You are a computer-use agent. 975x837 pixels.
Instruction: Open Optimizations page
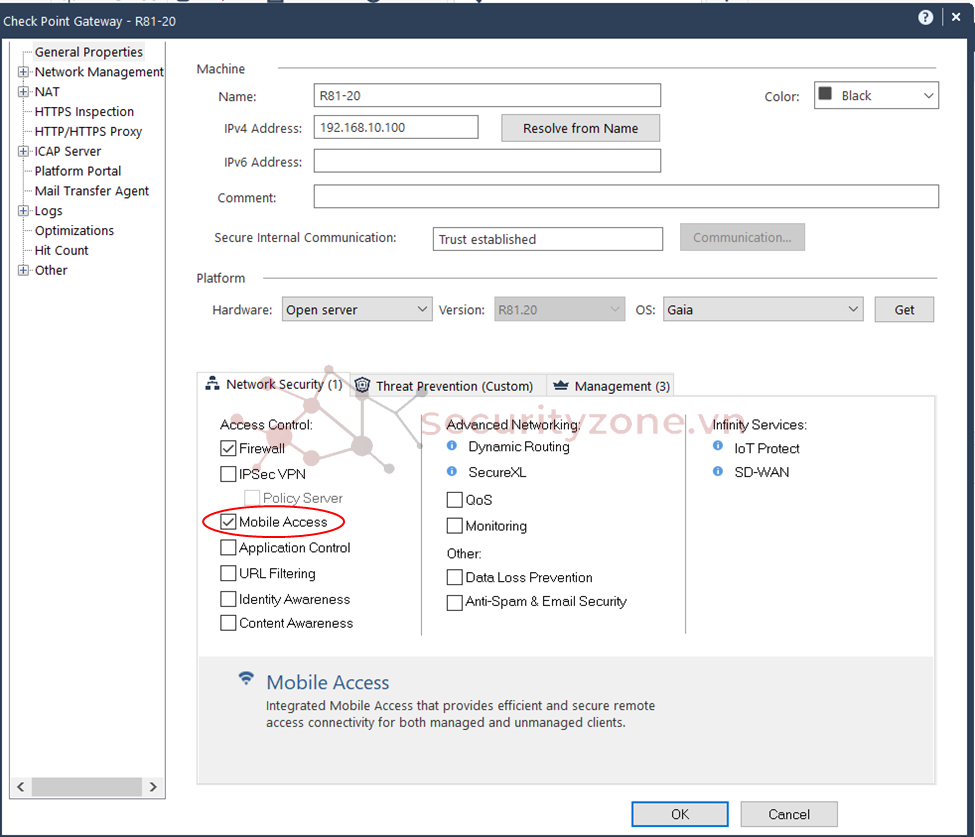[x=74, y=231]
